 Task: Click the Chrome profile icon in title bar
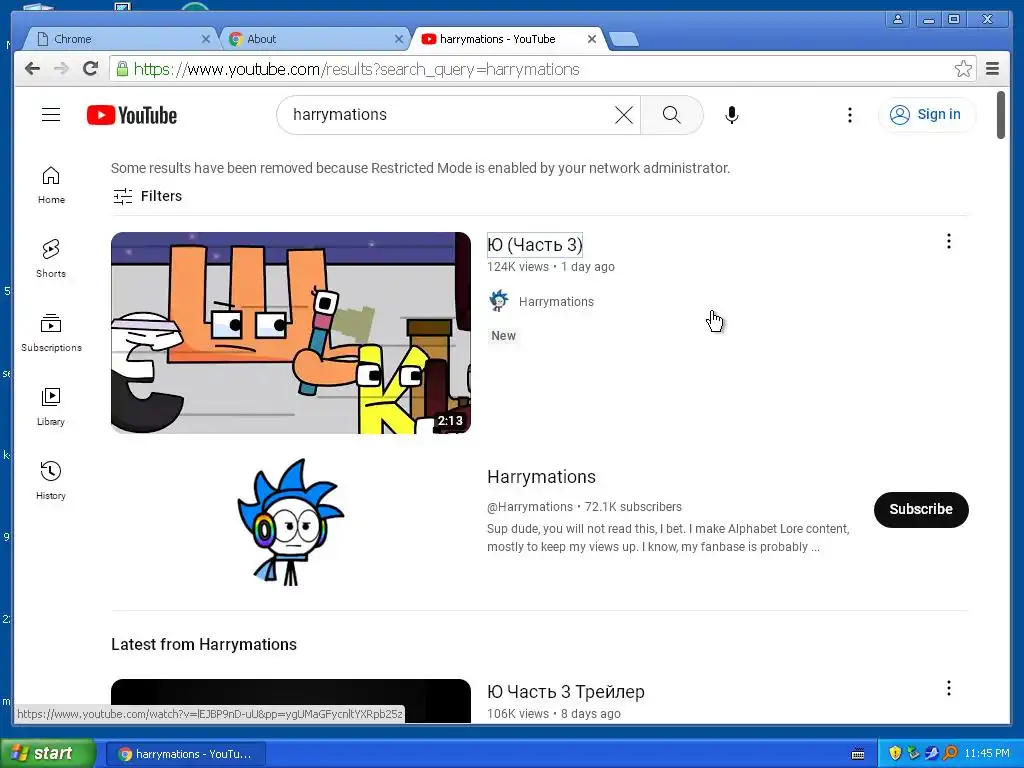point(899,19)
